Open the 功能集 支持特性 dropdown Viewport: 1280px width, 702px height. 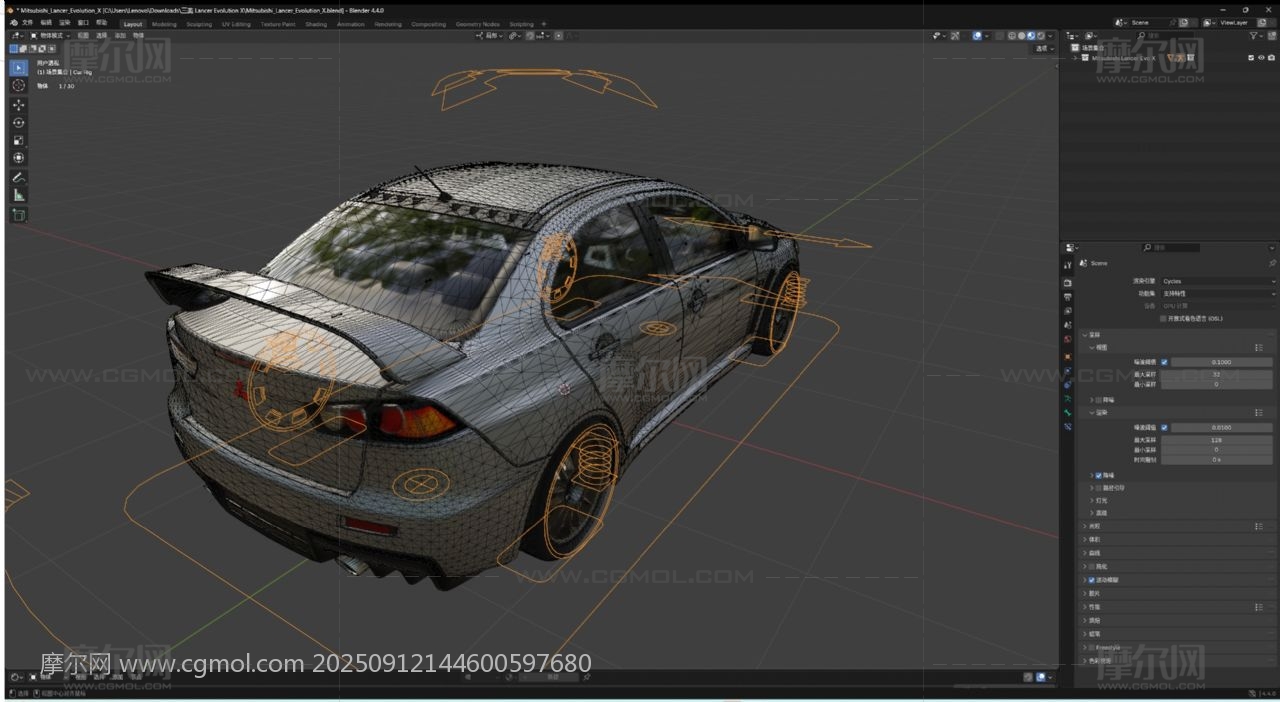(x=1218, y=294)
